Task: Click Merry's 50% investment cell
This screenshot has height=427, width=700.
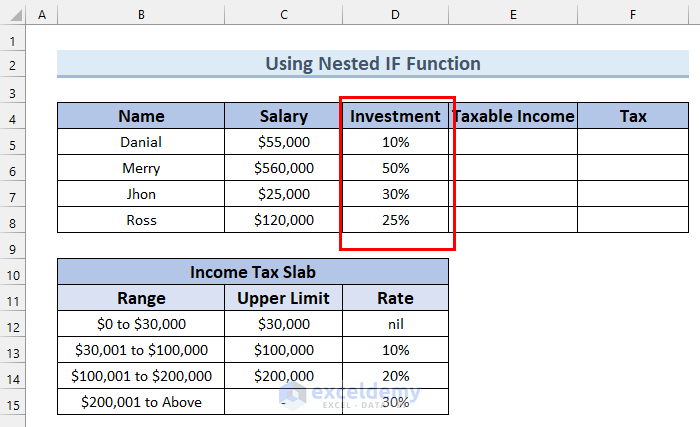Action: coord(395,168)
